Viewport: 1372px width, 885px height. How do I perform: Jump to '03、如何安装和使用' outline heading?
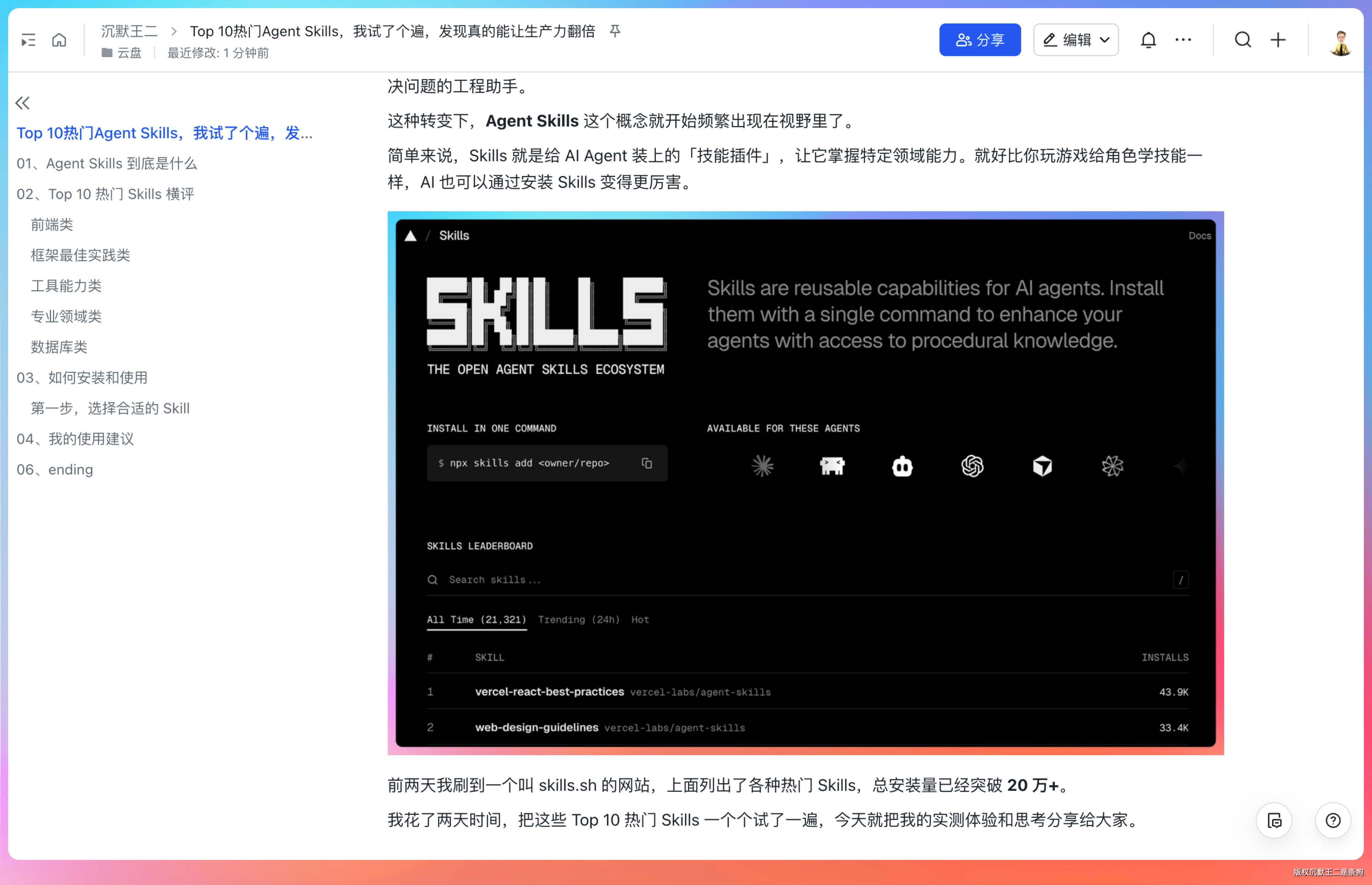pos(82,377)
